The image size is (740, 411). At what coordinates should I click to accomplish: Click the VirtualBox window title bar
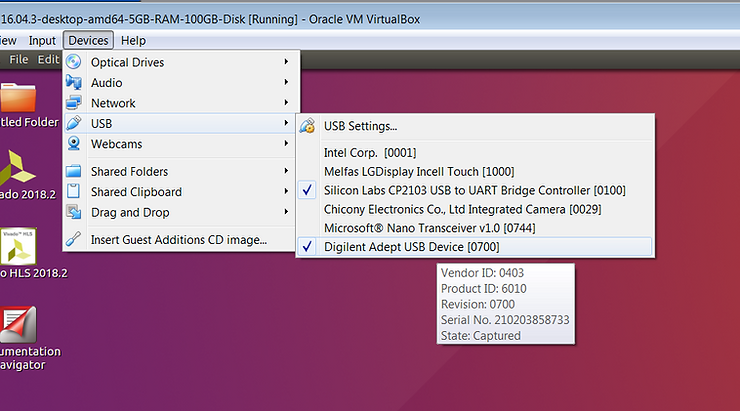pyautogui.click(x=370, y=19)
